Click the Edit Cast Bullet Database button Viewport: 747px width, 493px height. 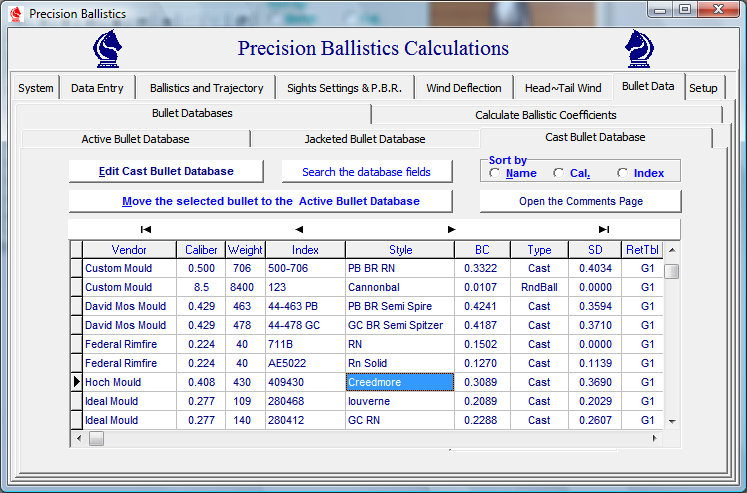point(166,171)
